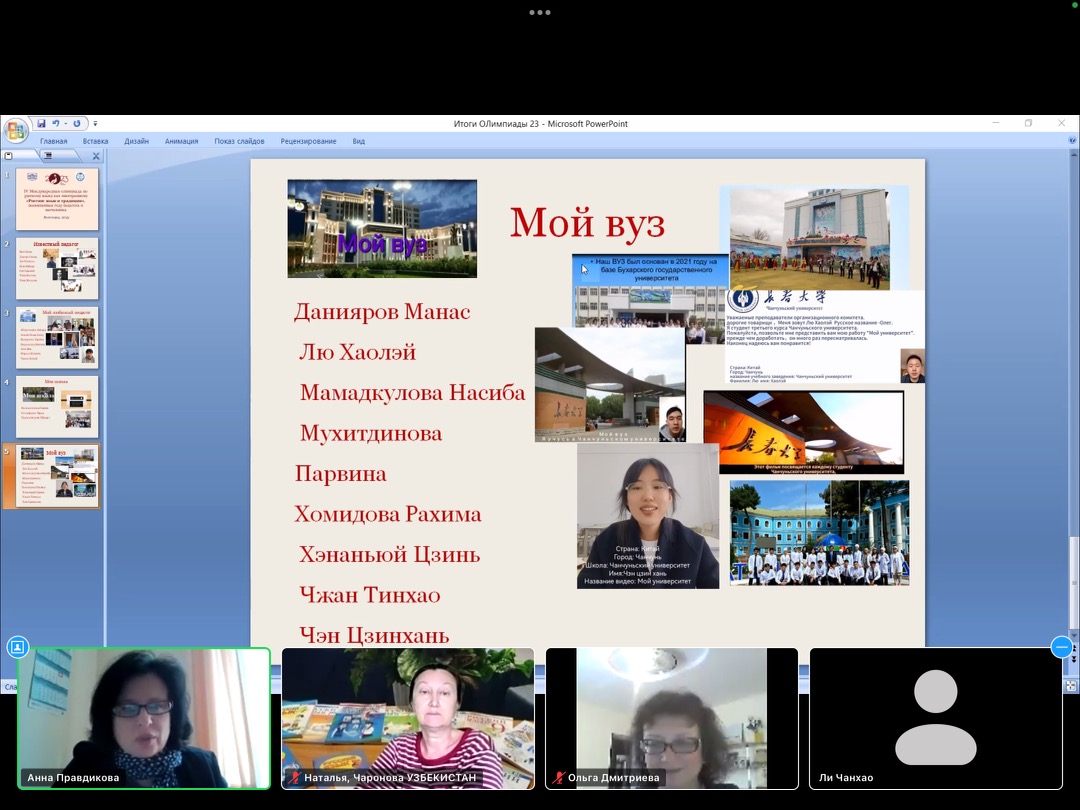Collapse video strip with blue minus button
This screenshot has height=810, width=1080.
tap(1061, 647)
